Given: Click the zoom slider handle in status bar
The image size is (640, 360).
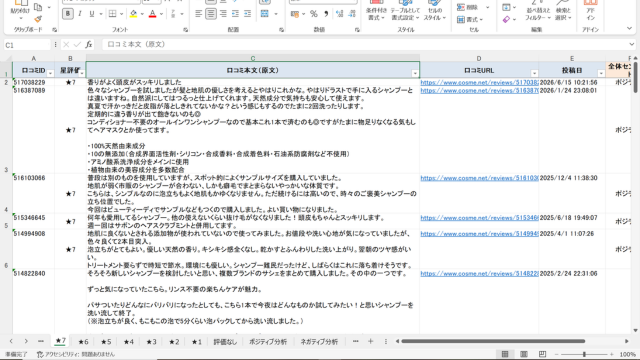Looking at the screenshot, I should (584, 354).
